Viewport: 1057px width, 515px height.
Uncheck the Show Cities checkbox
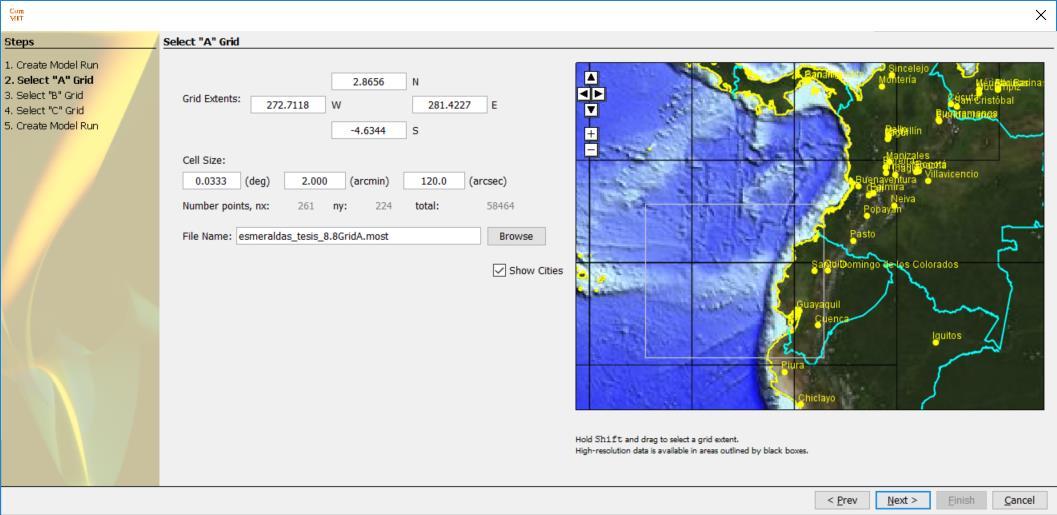499,270
